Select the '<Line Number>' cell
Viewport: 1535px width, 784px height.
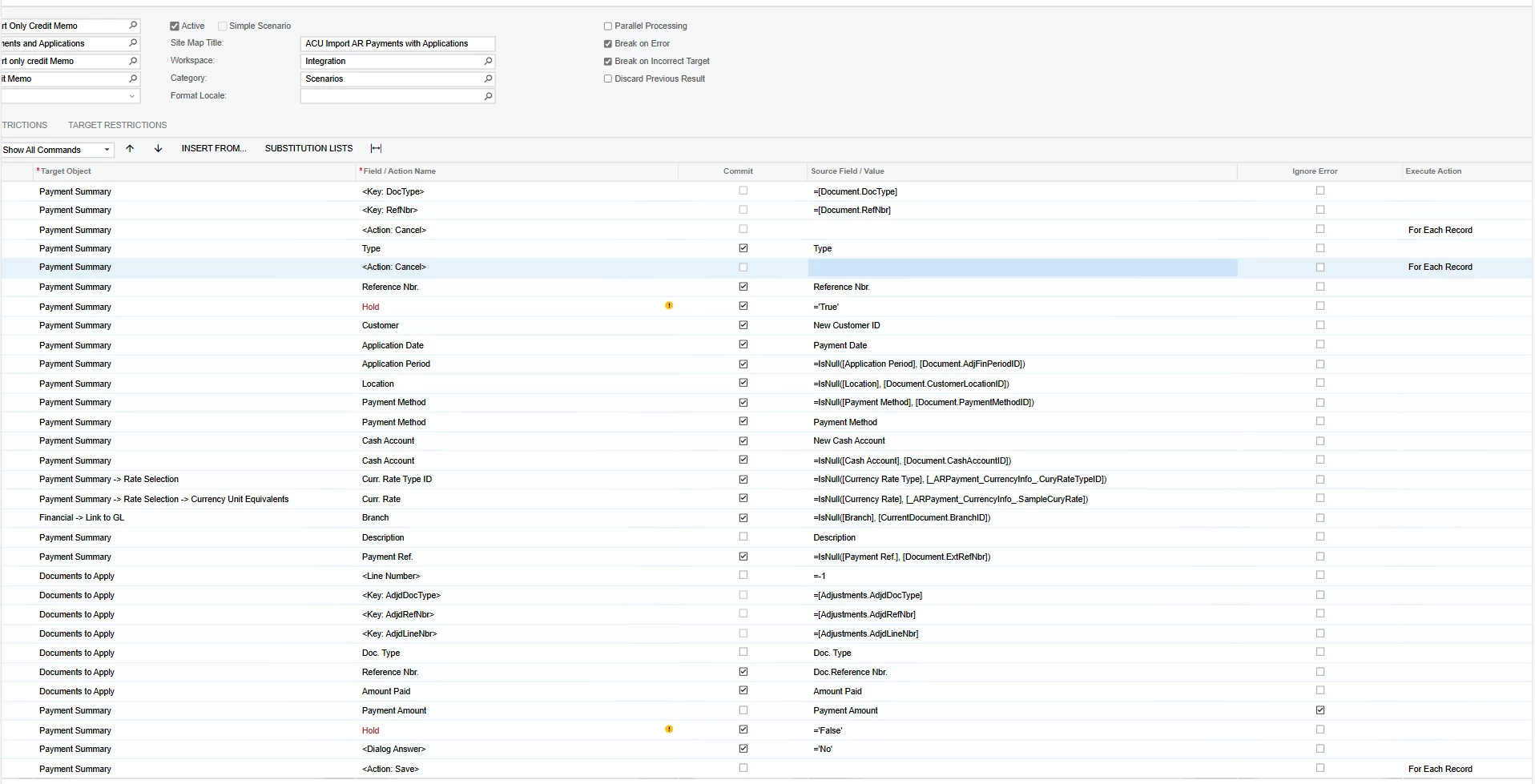(517, 576)
